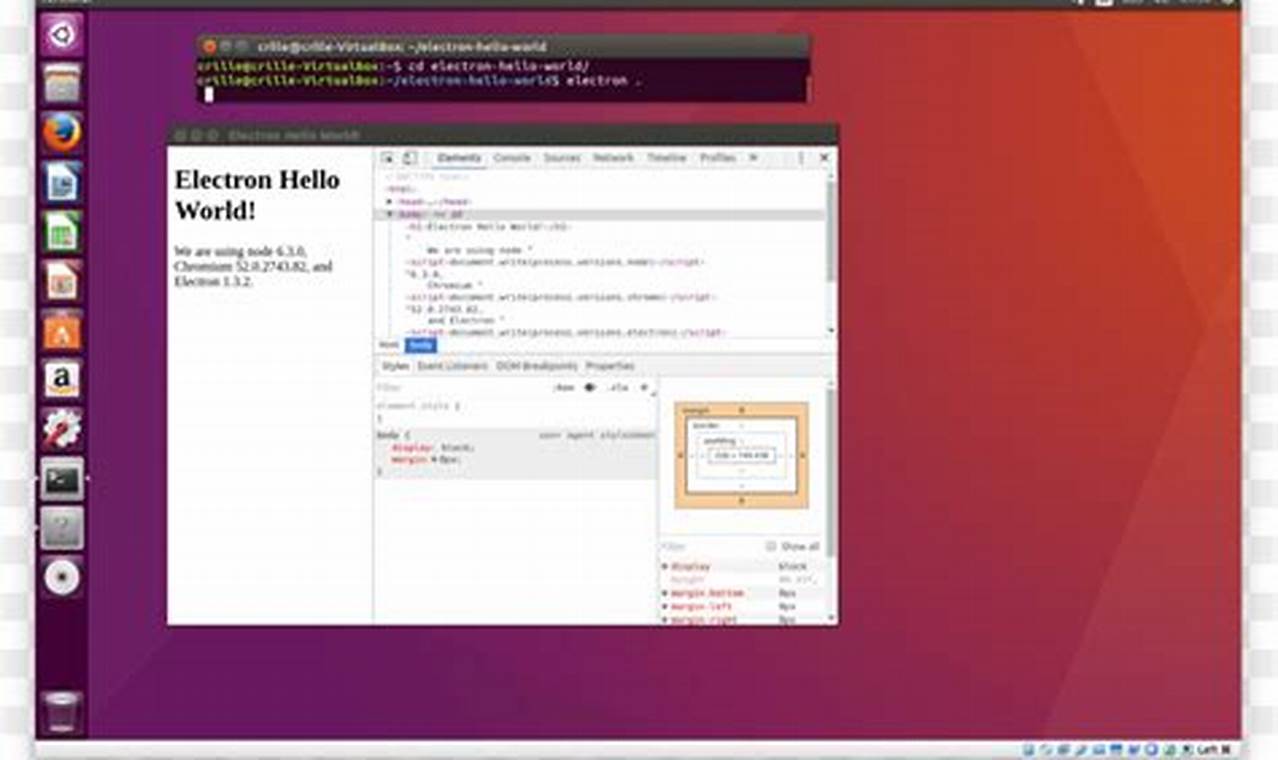Toggle element states with the :hov button

point(566,387)
